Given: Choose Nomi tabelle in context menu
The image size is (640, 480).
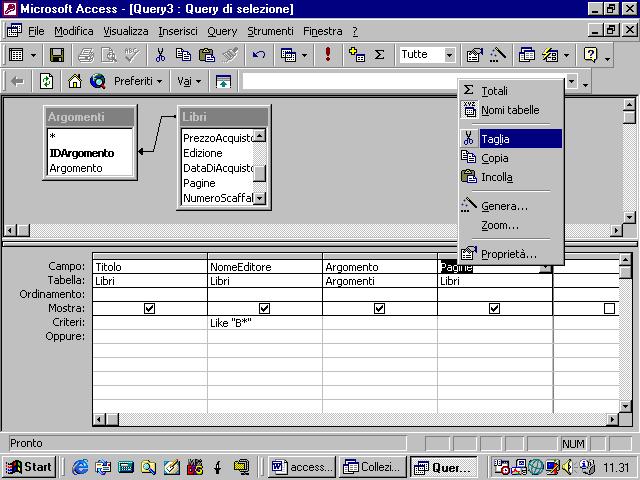Looking at the screenshot, I should (511, 110).
